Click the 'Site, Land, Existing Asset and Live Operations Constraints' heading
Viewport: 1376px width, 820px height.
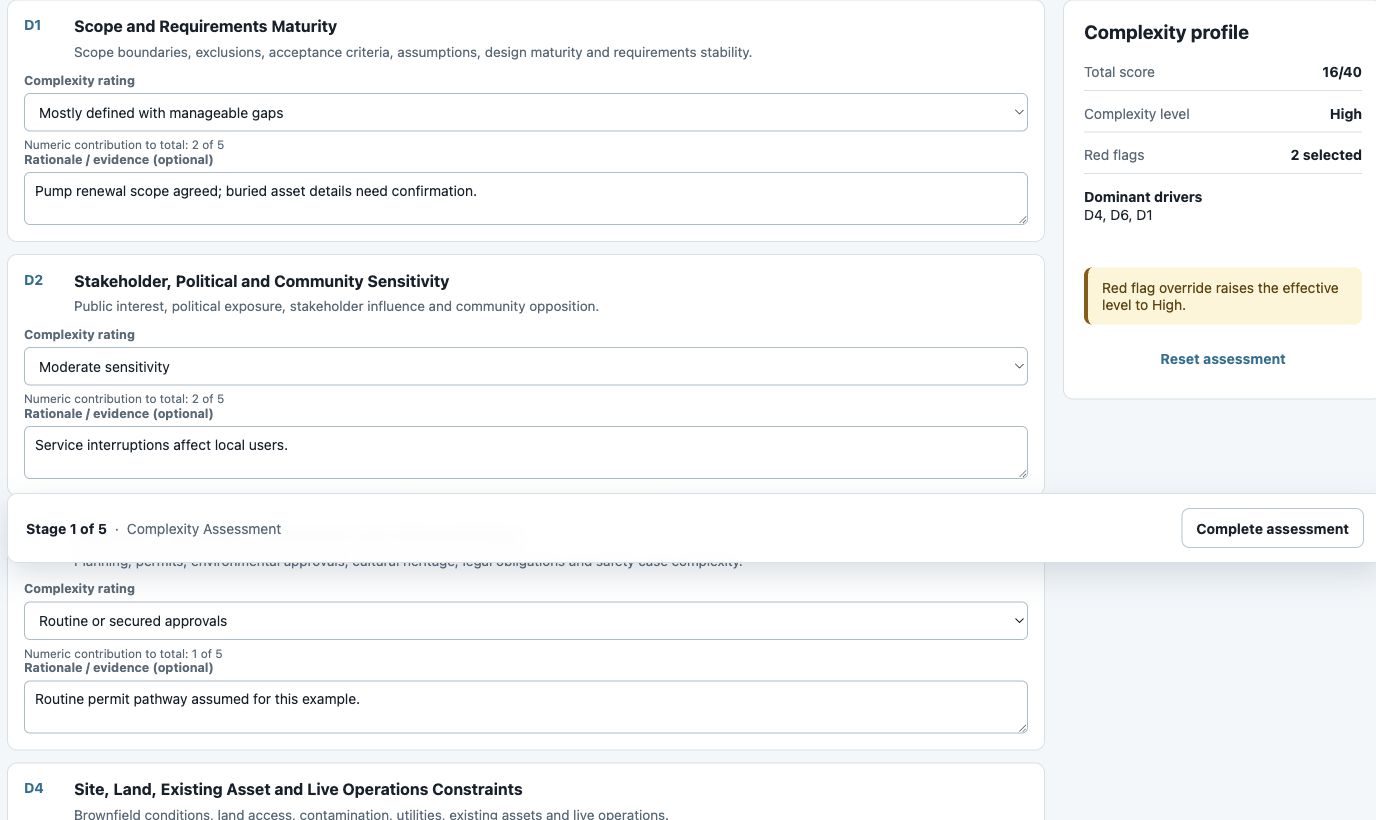[x=298, y=789]
